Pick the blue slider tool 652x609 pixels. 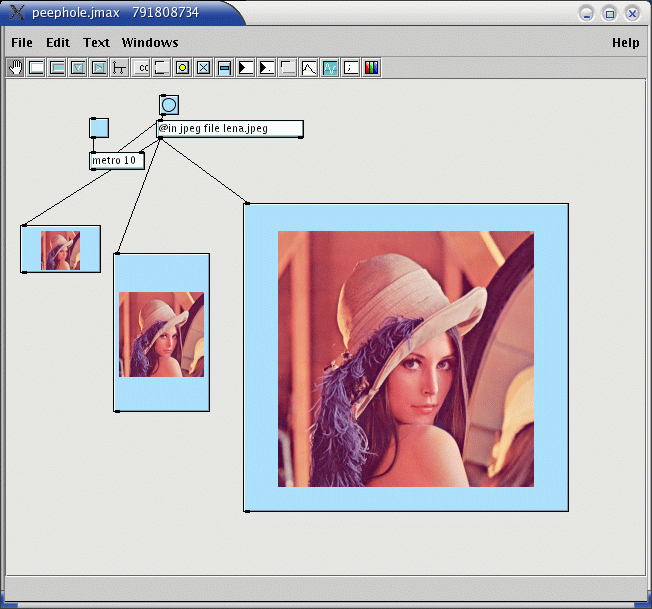coord(225,67)
